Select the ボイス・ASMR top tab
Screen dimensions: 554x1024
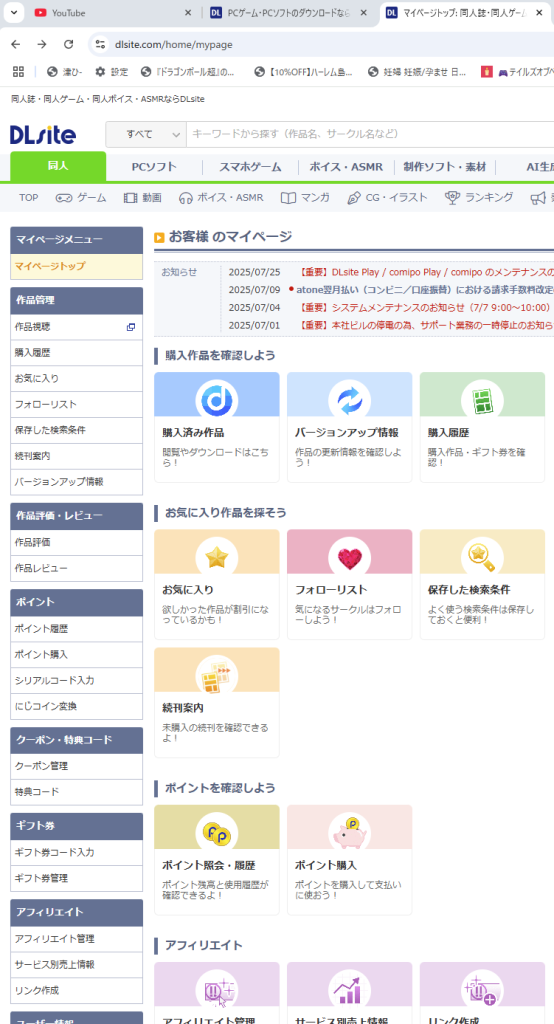[x=346, y=167]
